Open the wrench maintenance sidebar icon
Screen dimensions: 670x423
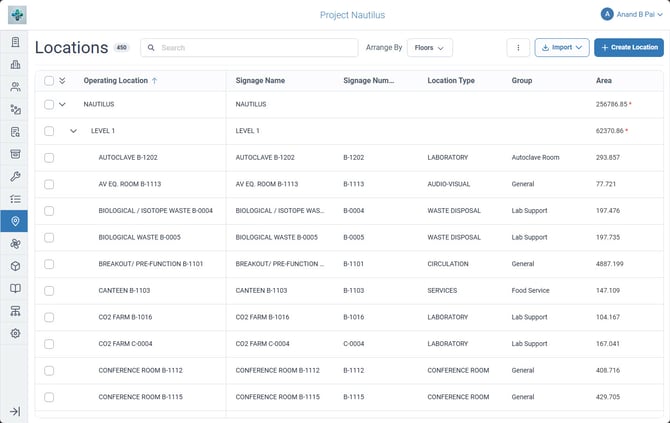tap(15, 176)
